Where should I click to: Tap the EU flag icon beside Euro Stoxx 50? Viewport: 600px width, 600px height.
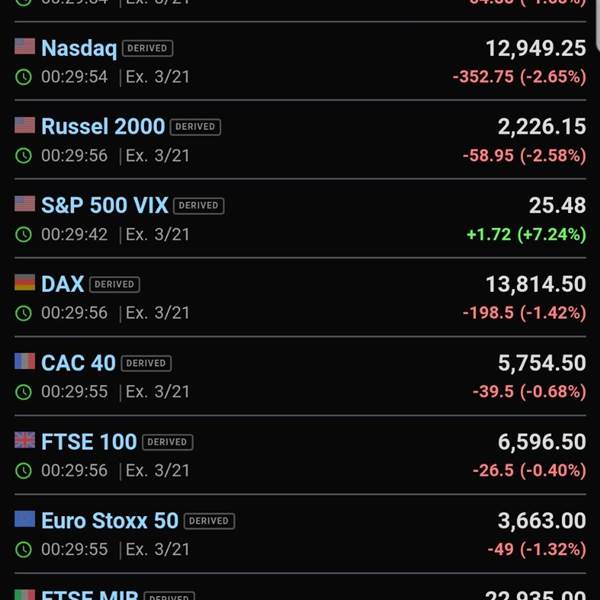[24, 519]
